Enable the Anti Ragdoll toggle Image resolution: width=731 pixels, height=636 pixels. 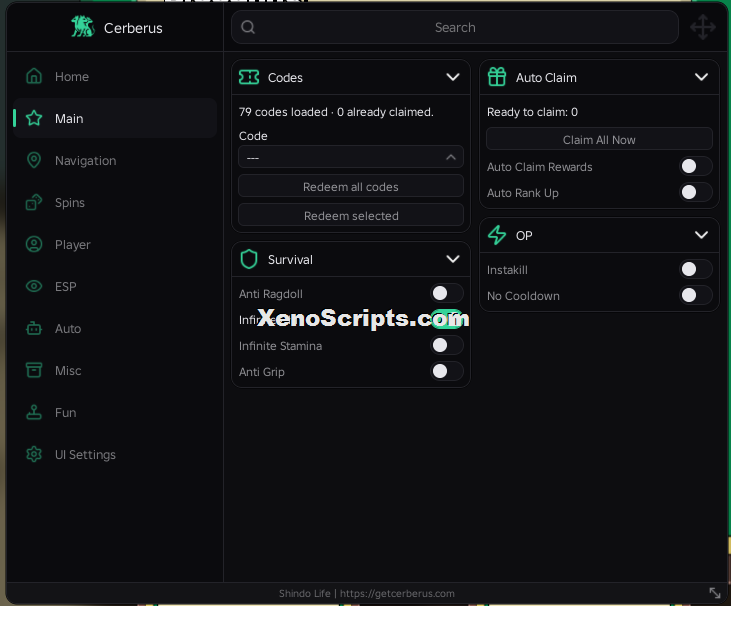click(447, 293)
